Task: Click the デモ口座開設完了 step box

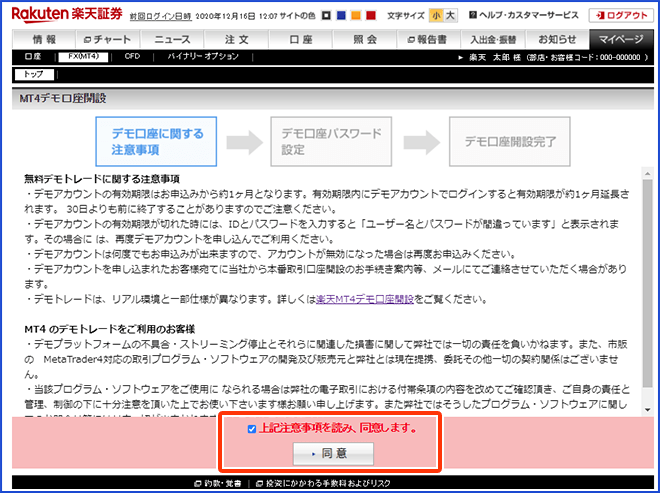Action: [510, 141]
